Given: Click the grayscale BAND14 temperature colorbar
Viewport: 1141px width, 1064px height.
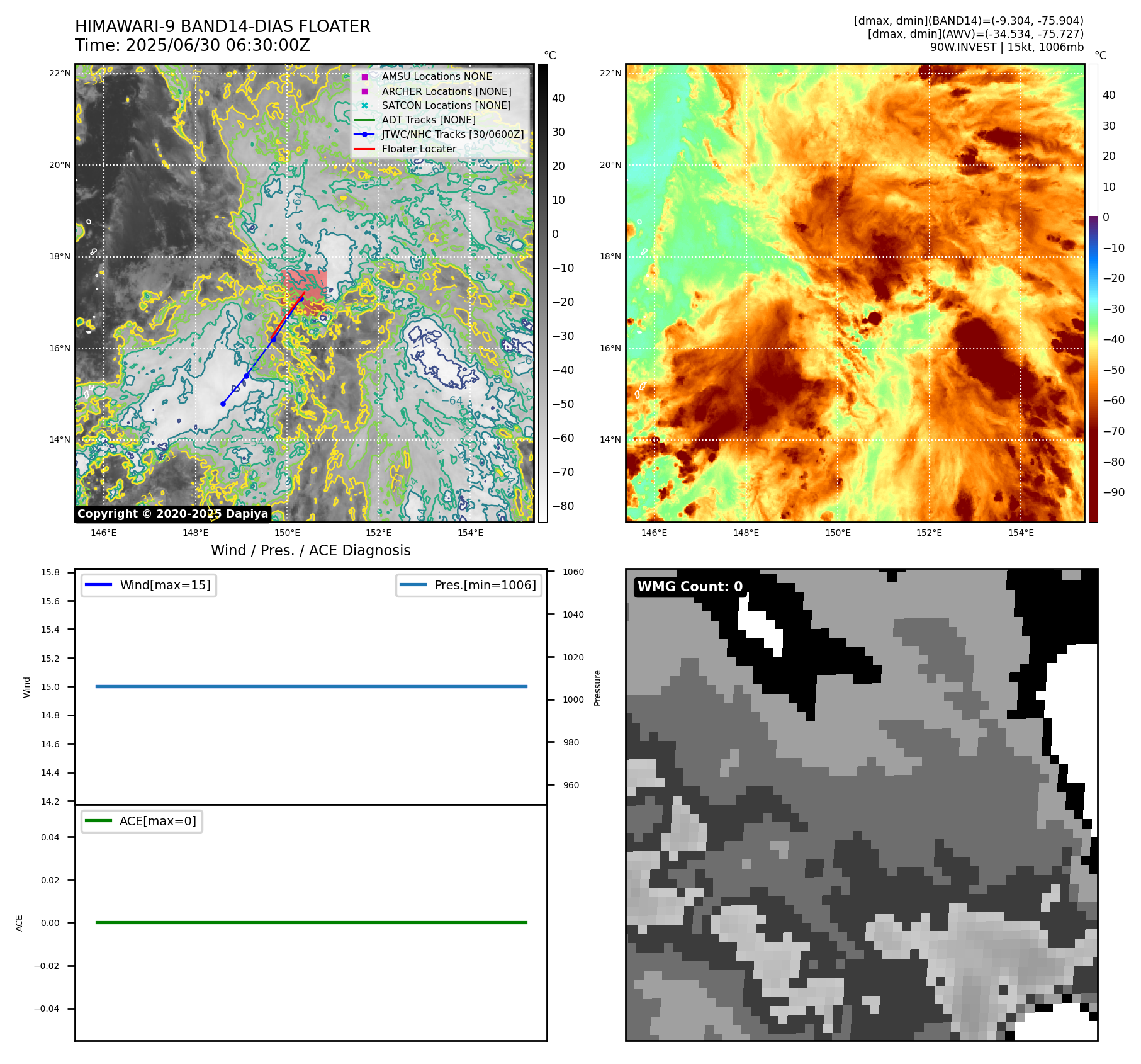Looking at the screenshot, I should pyautogui.click(x=542, y=293).
